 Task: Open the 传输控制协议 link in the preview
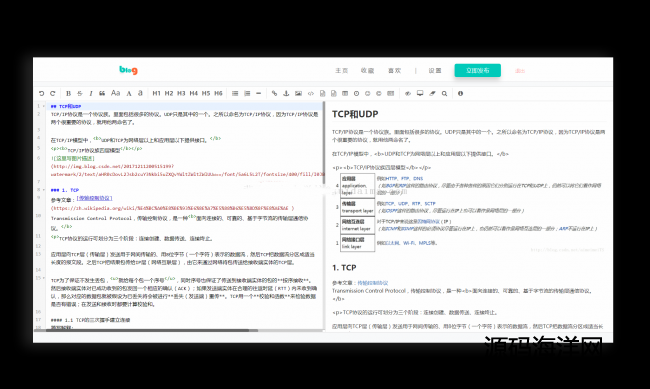[373, 283]
